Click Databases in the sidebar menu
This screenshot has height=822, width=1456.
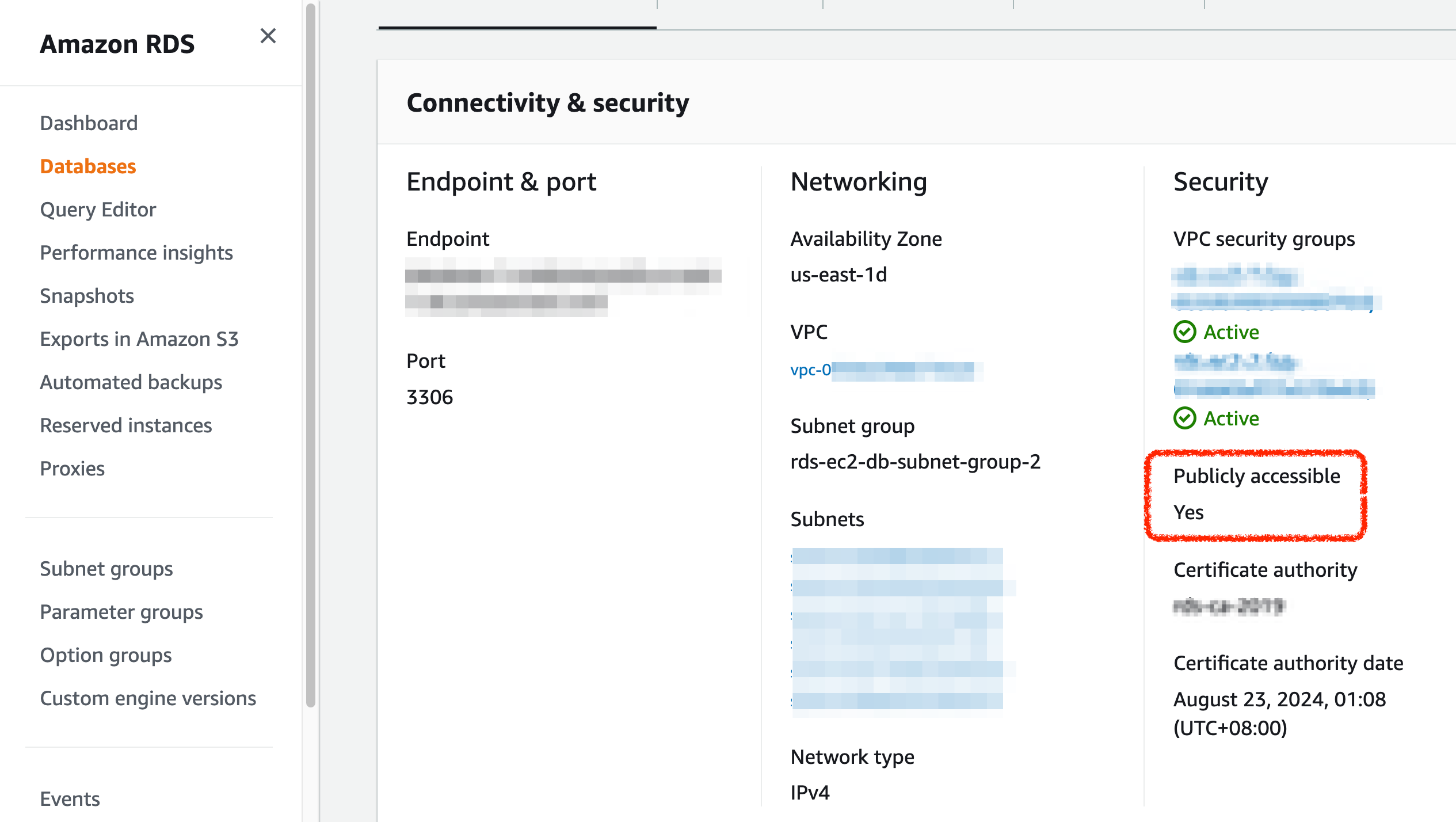87,166
